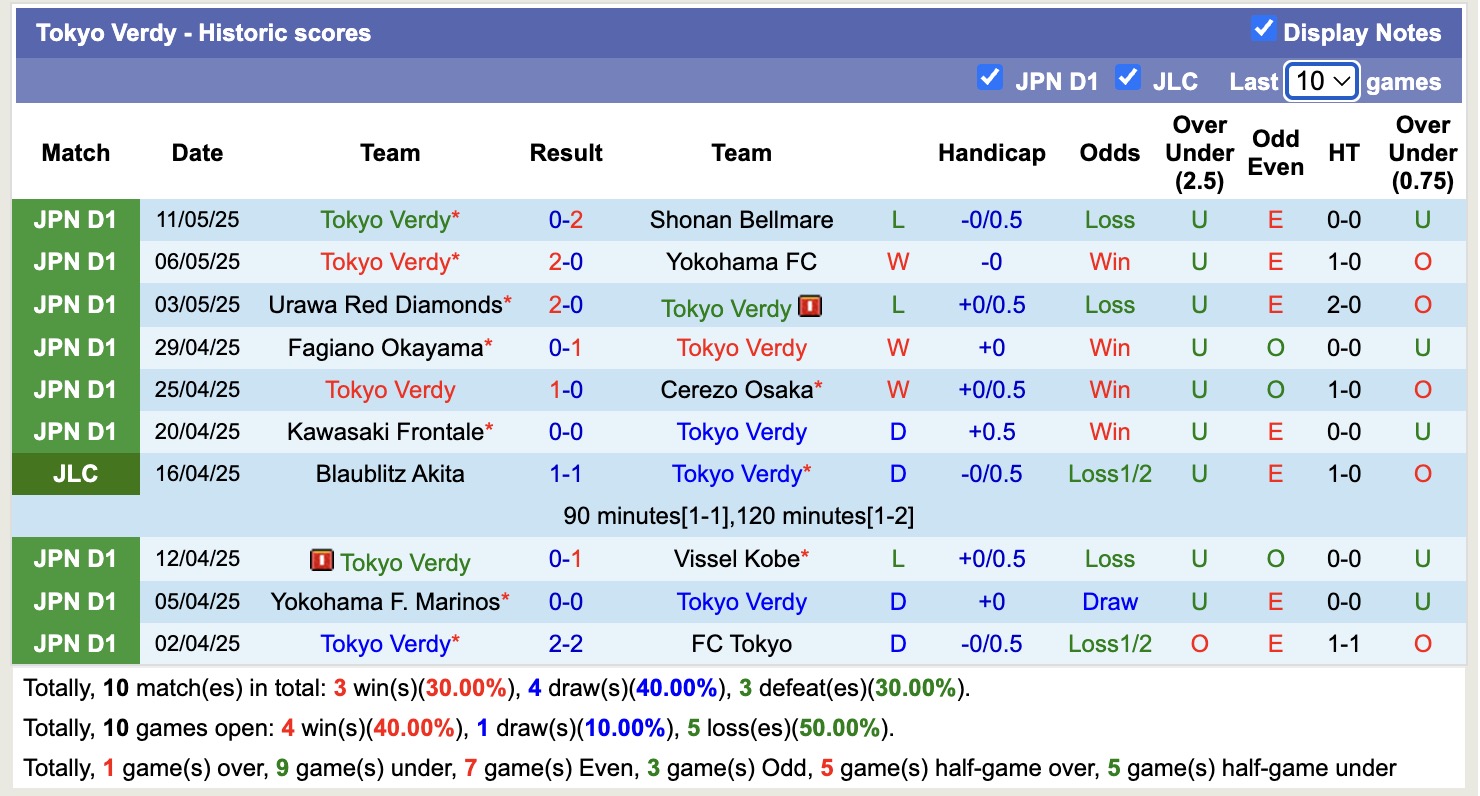
Task: Click the red card icon before Tokyo Verdy on 12/04/25
Action: [x=322, y=559]
